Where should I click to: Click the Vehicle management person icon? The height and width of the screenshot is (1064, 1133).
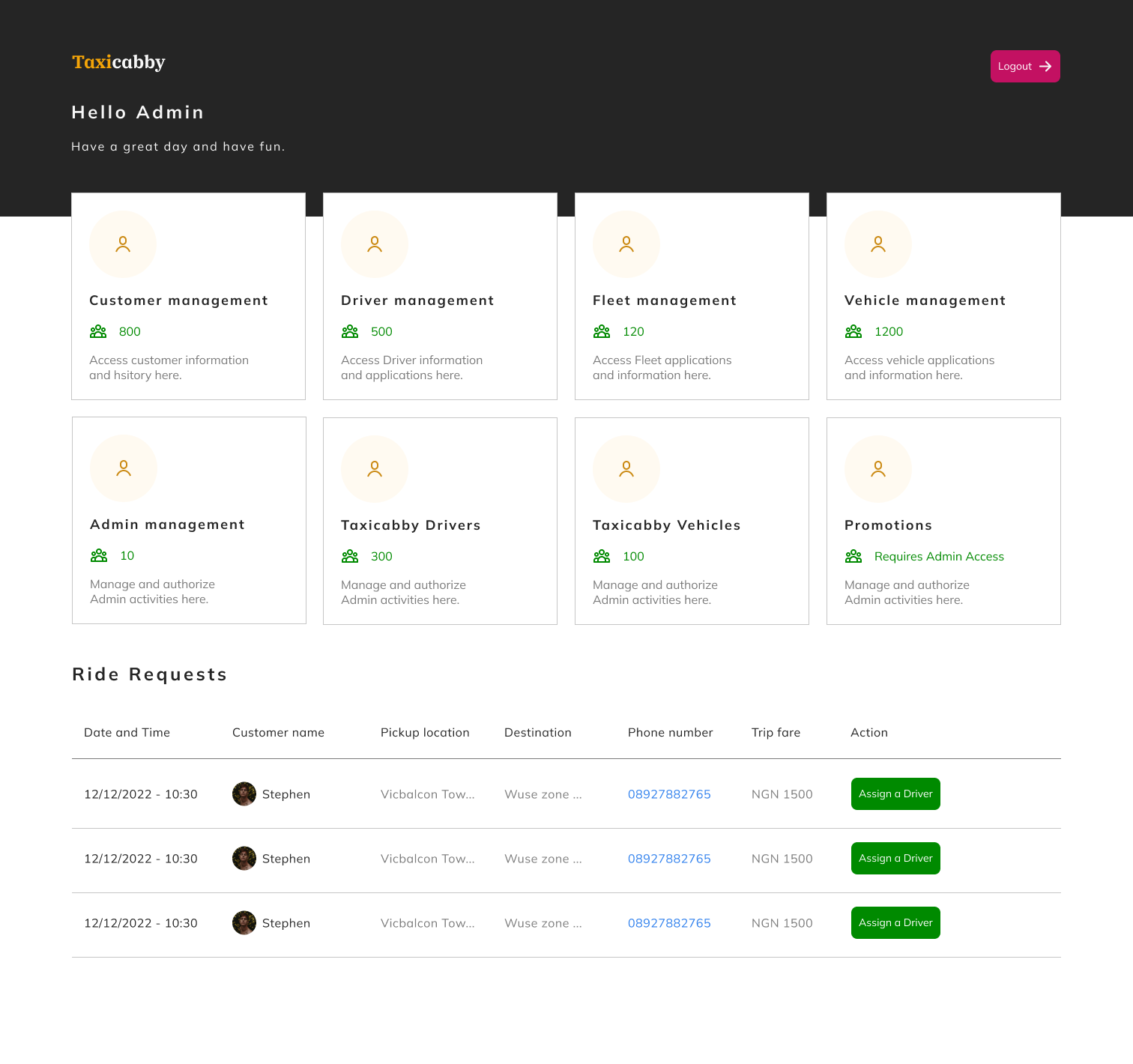[x=877, y=244]
